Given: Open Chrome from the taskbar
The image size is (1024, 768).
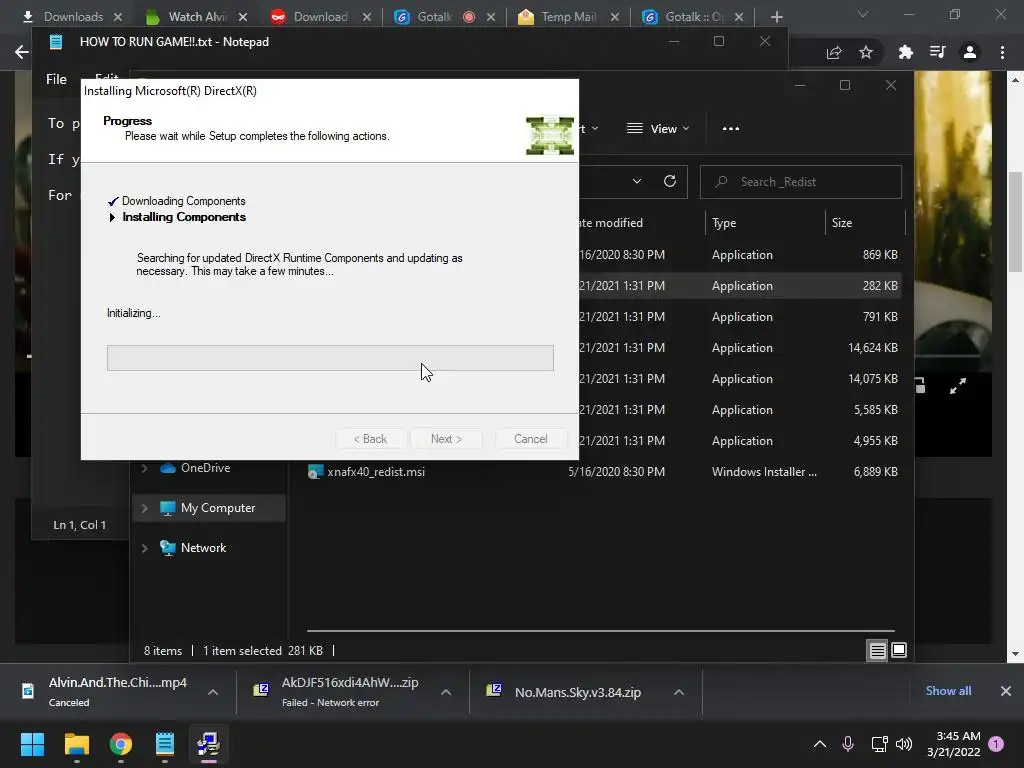Looking at the screenshot, I should 121,744.
